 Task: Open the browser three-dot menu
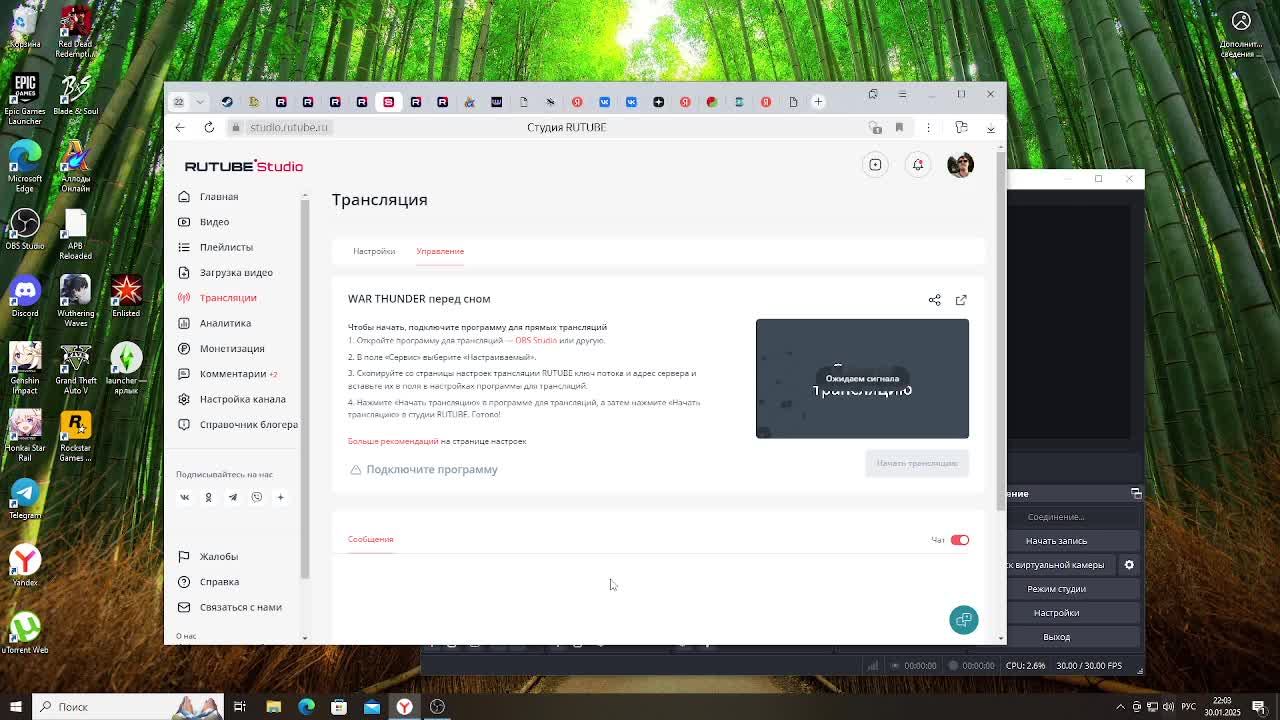coord(928,127)
